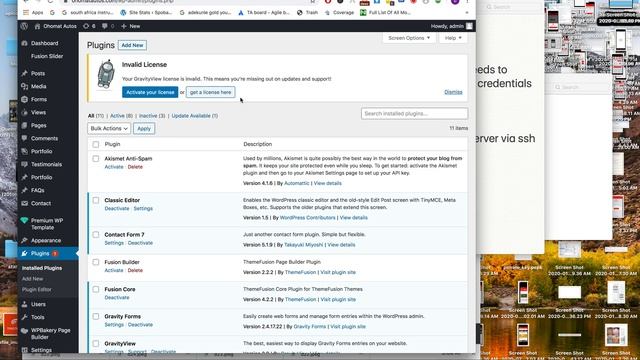Open the Forms sidebar icon
The height and width of the screenshot is (360, 640).
tap(24, 99)
